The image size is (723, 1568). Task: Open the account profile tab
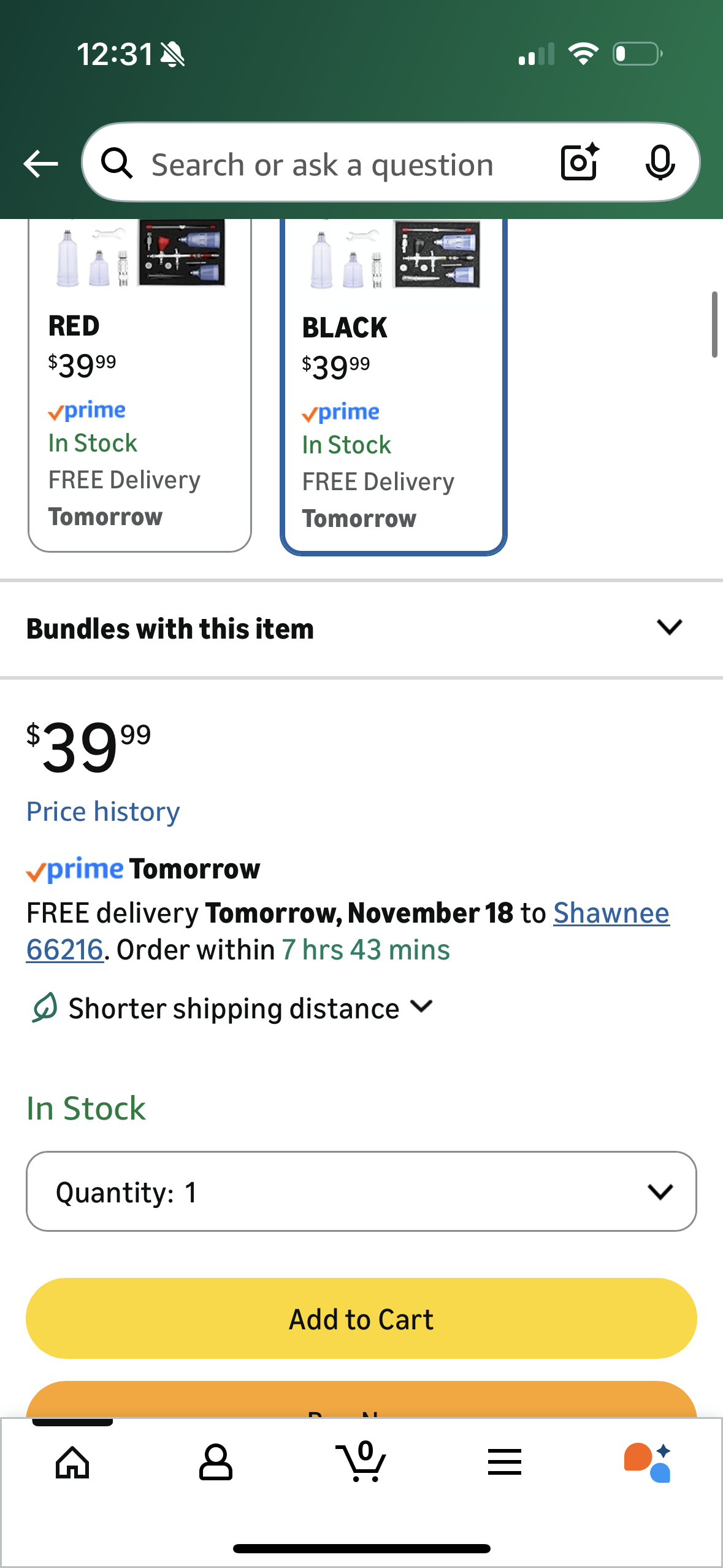[216, 1462]
